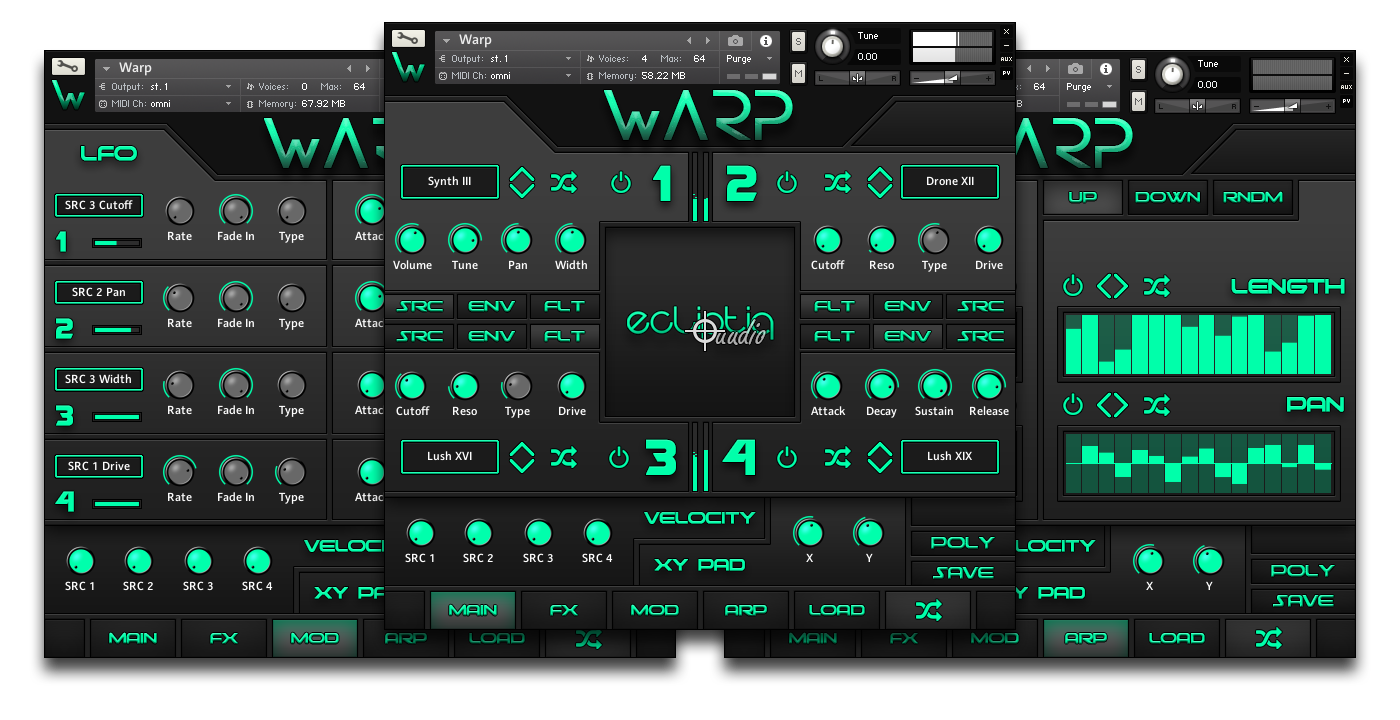Screen dimensions: 1400x720
Task: Open the Purge dropdown in front window
Action: click(750, 59)
